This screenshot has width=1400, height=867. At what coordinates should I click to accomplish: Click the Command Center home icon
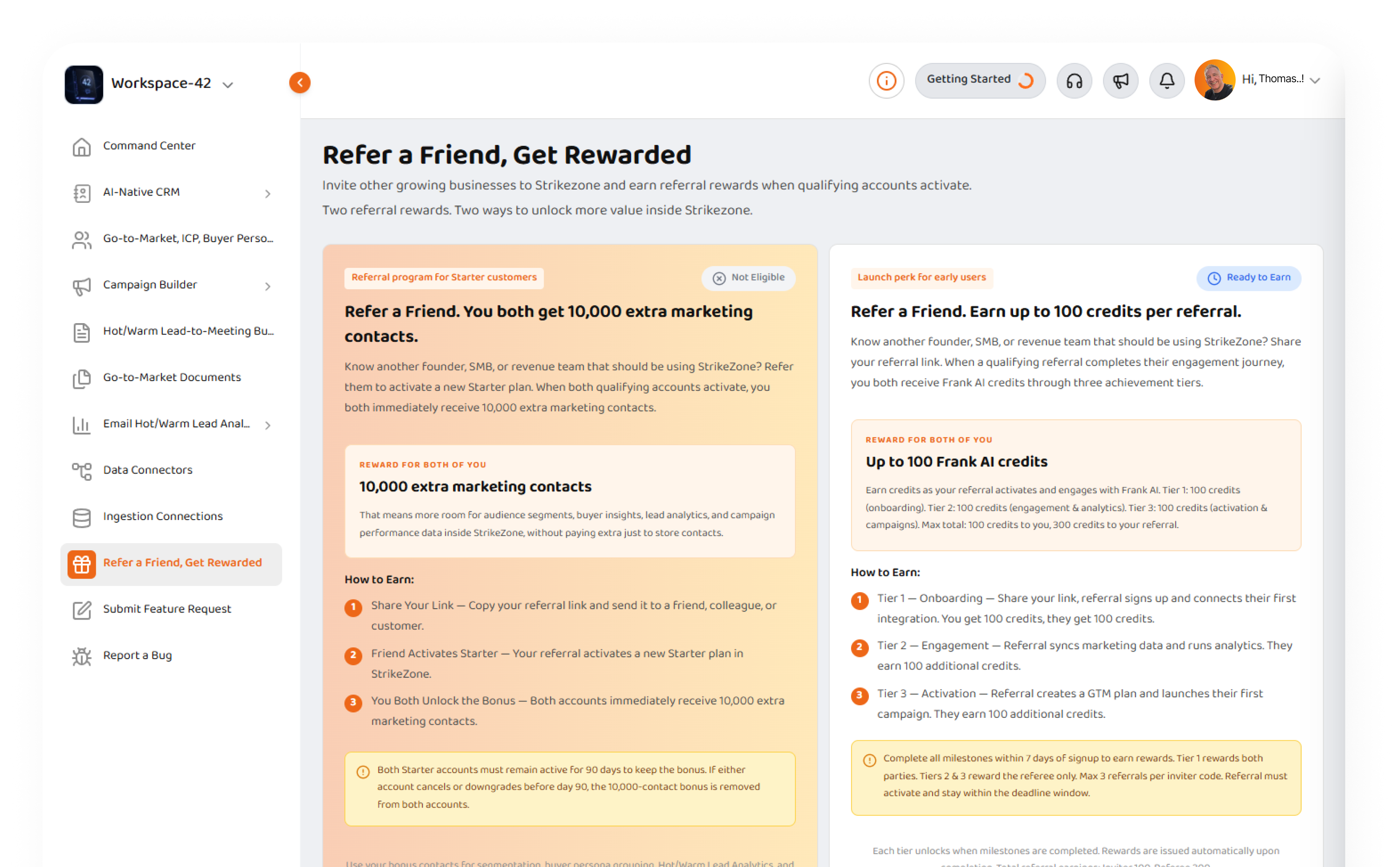[81, 147]
